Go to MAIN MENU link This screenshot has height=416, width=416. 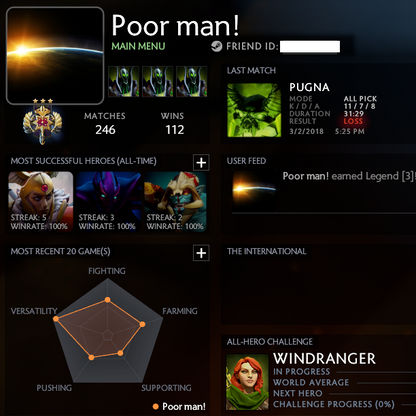(138, 46)
